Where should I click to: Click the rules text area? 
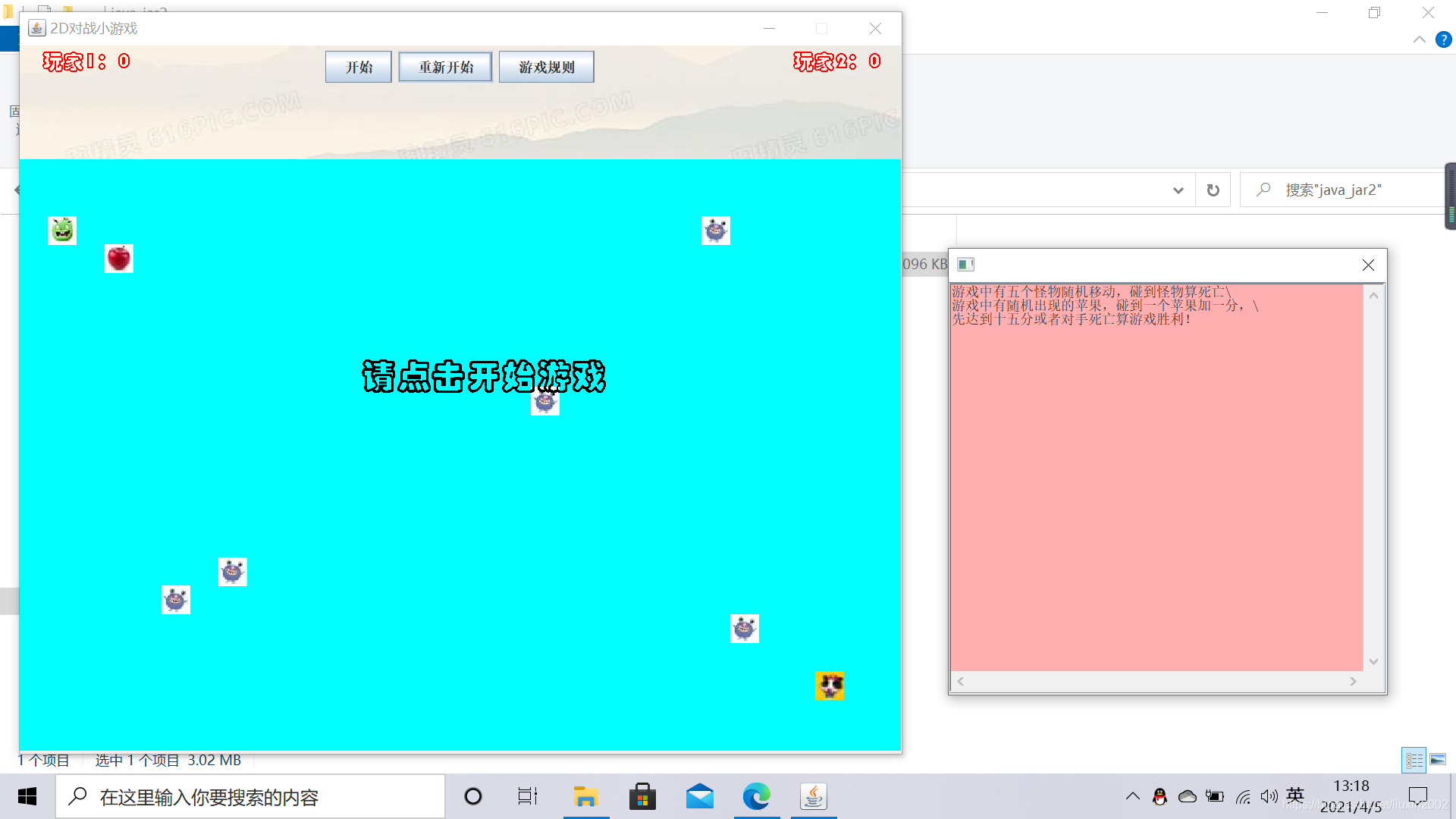coord(1157,478)
